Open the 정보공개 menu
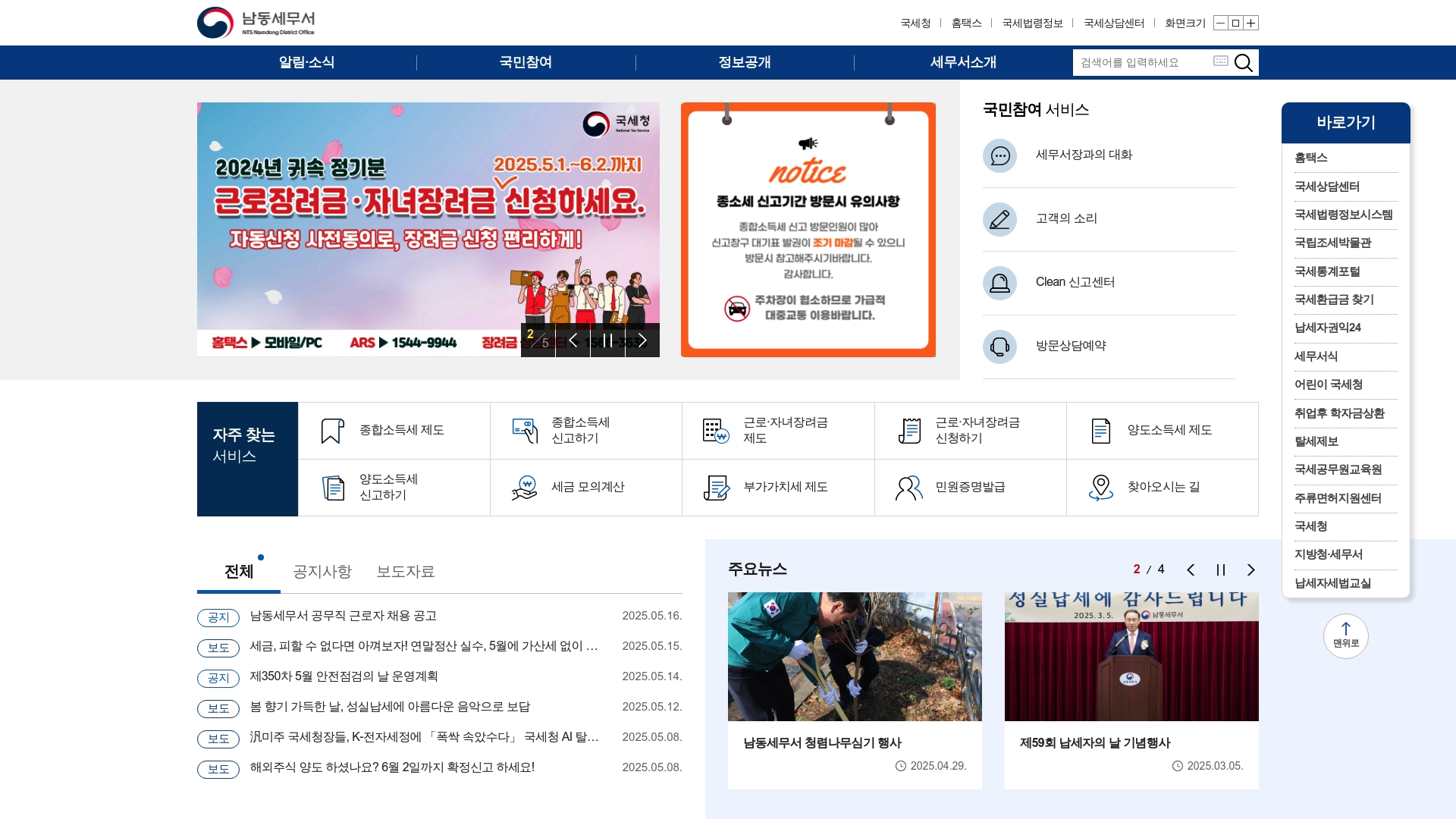The image size is (1456, 819). point(745,62)
